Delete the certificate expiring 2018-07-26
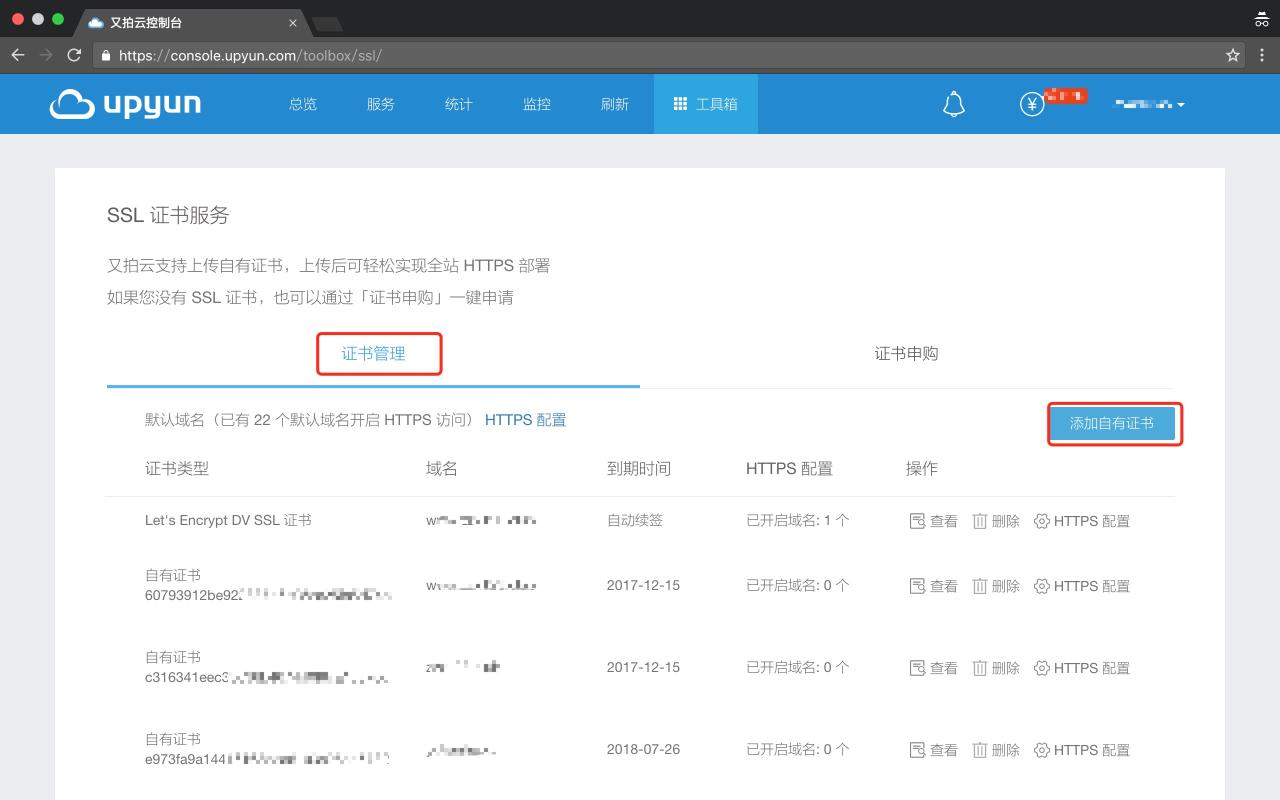1280x800 pixels. [x=996, y=750]
